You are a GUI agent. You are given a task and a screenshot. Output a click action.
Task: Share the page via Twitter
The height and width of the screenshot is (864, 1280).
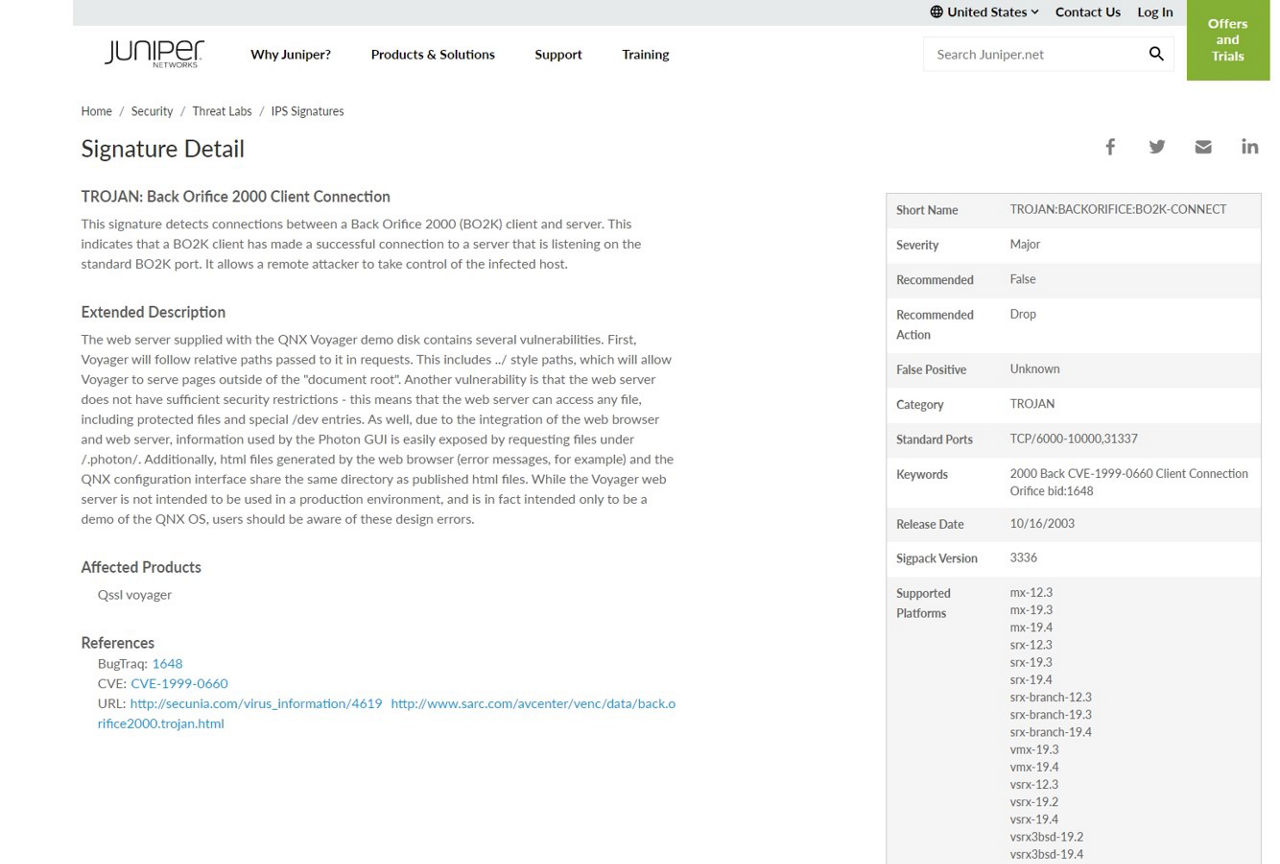coord(1157,146)
